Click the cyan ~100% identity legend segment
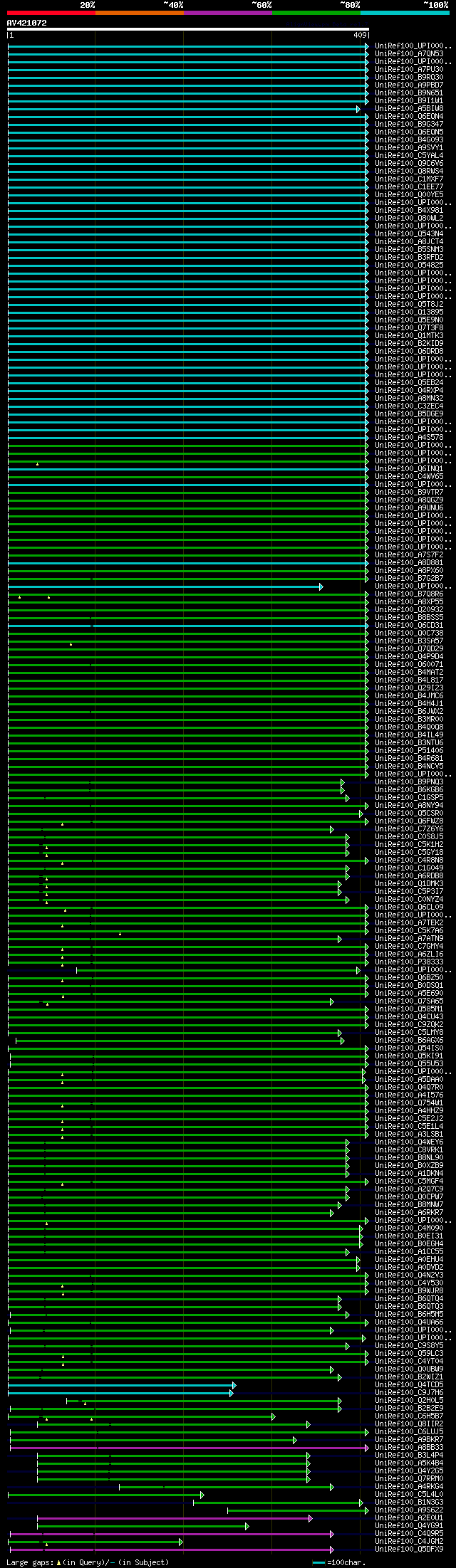456x1568 pixels. pyautogui.click(x=405, y=12)
